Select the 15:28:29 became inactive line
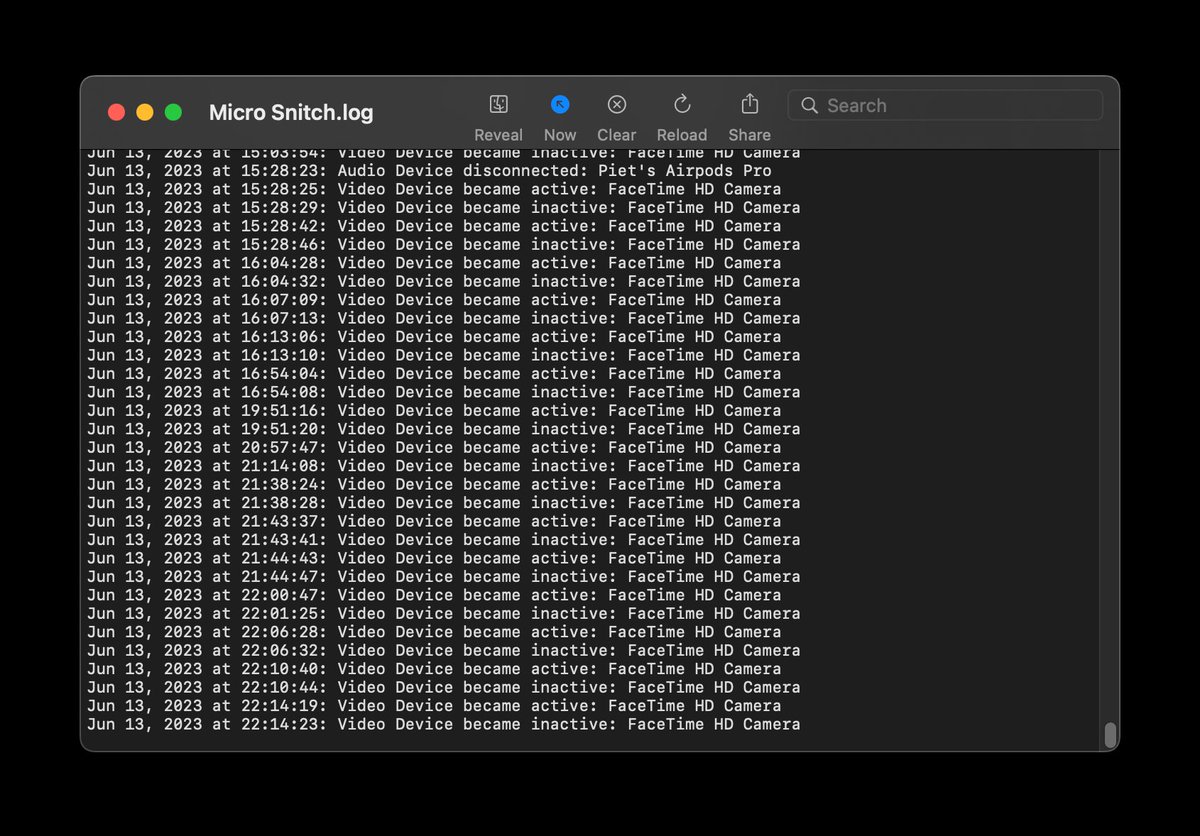 [x=444, y=208]
